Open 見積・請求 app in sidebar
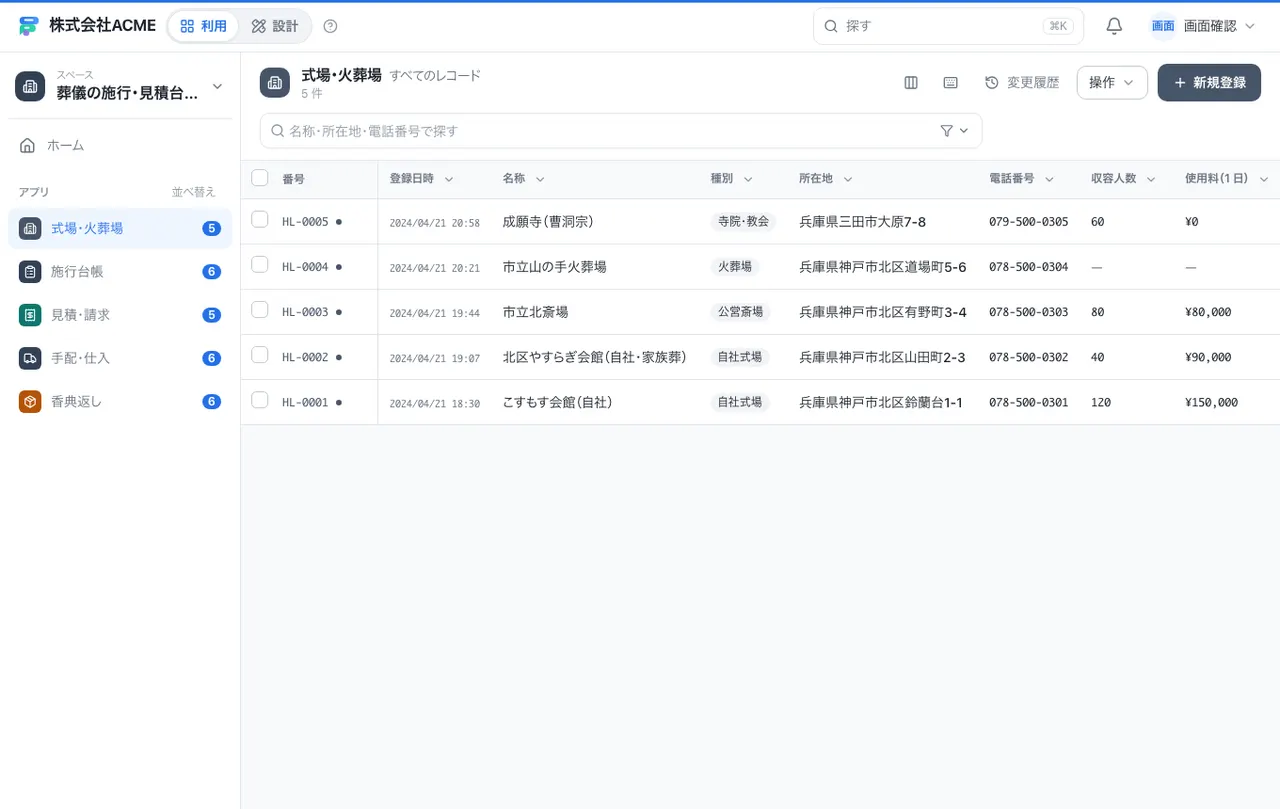This screenshot has height=809, width=1280. coord(120,315)
